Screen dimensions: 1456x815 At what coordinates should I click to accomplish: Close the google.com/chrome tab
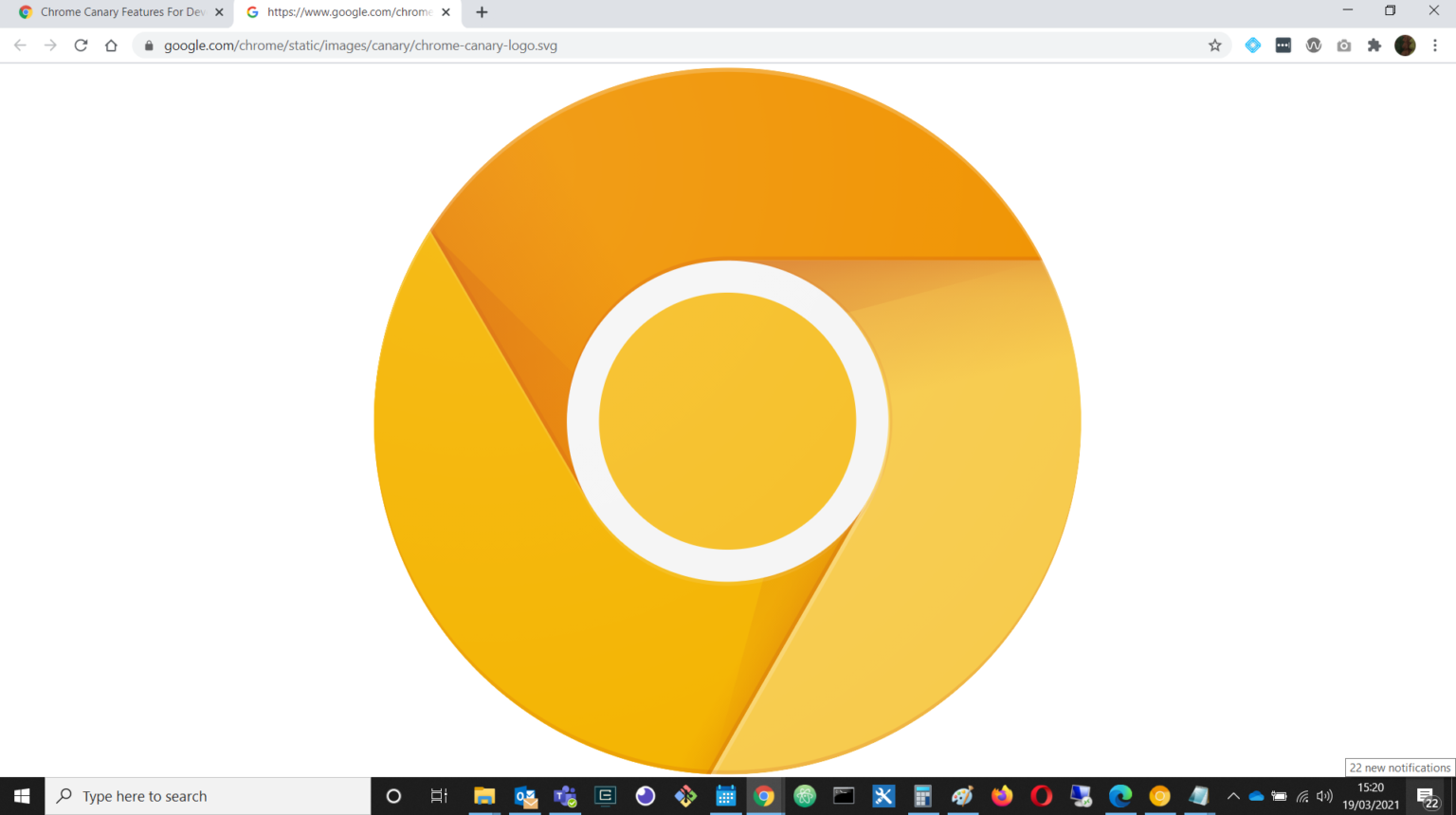(446, 12)
